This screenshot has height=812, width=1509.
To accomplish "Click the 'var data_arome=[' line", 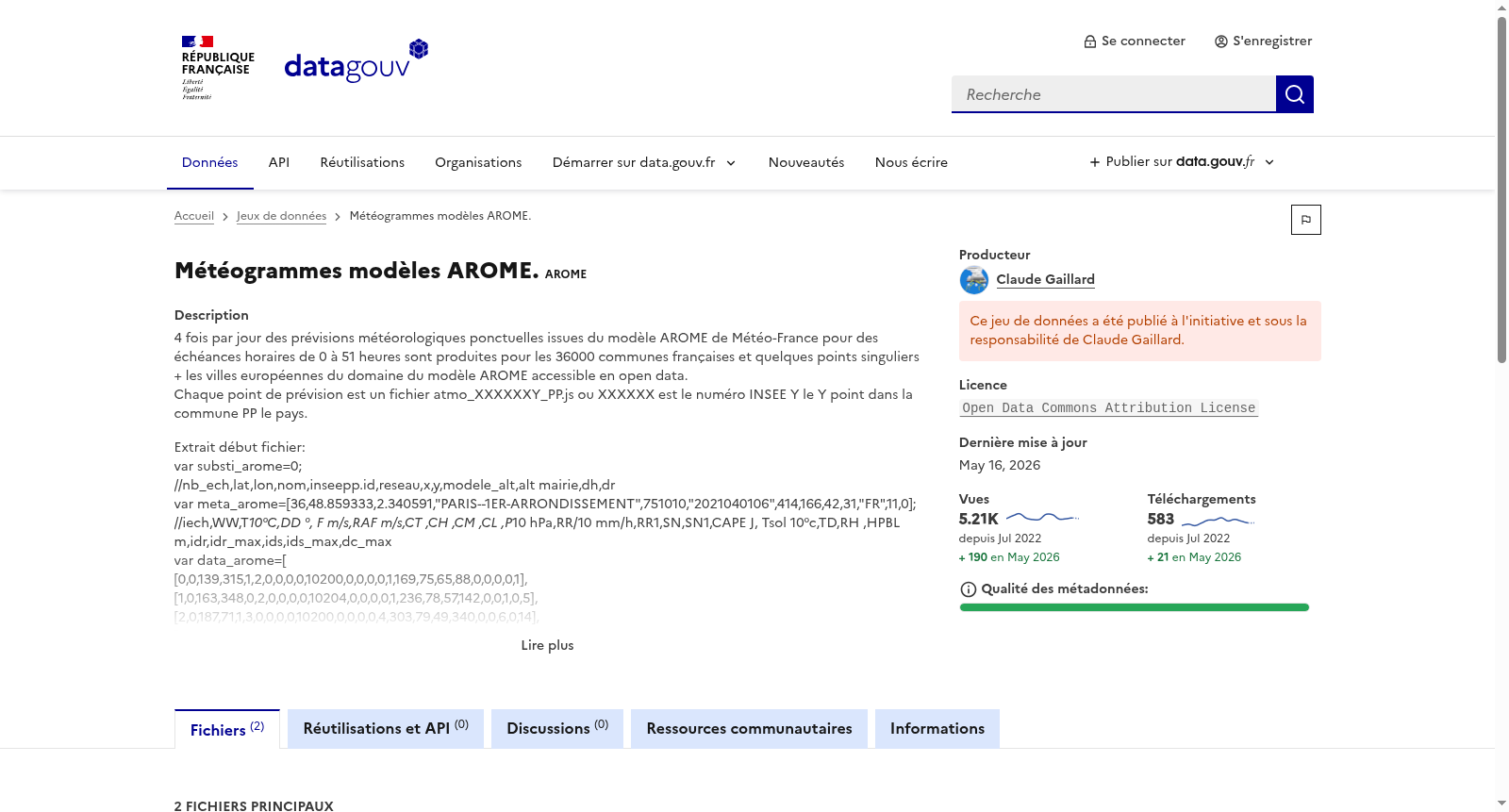I will [230, 560].
